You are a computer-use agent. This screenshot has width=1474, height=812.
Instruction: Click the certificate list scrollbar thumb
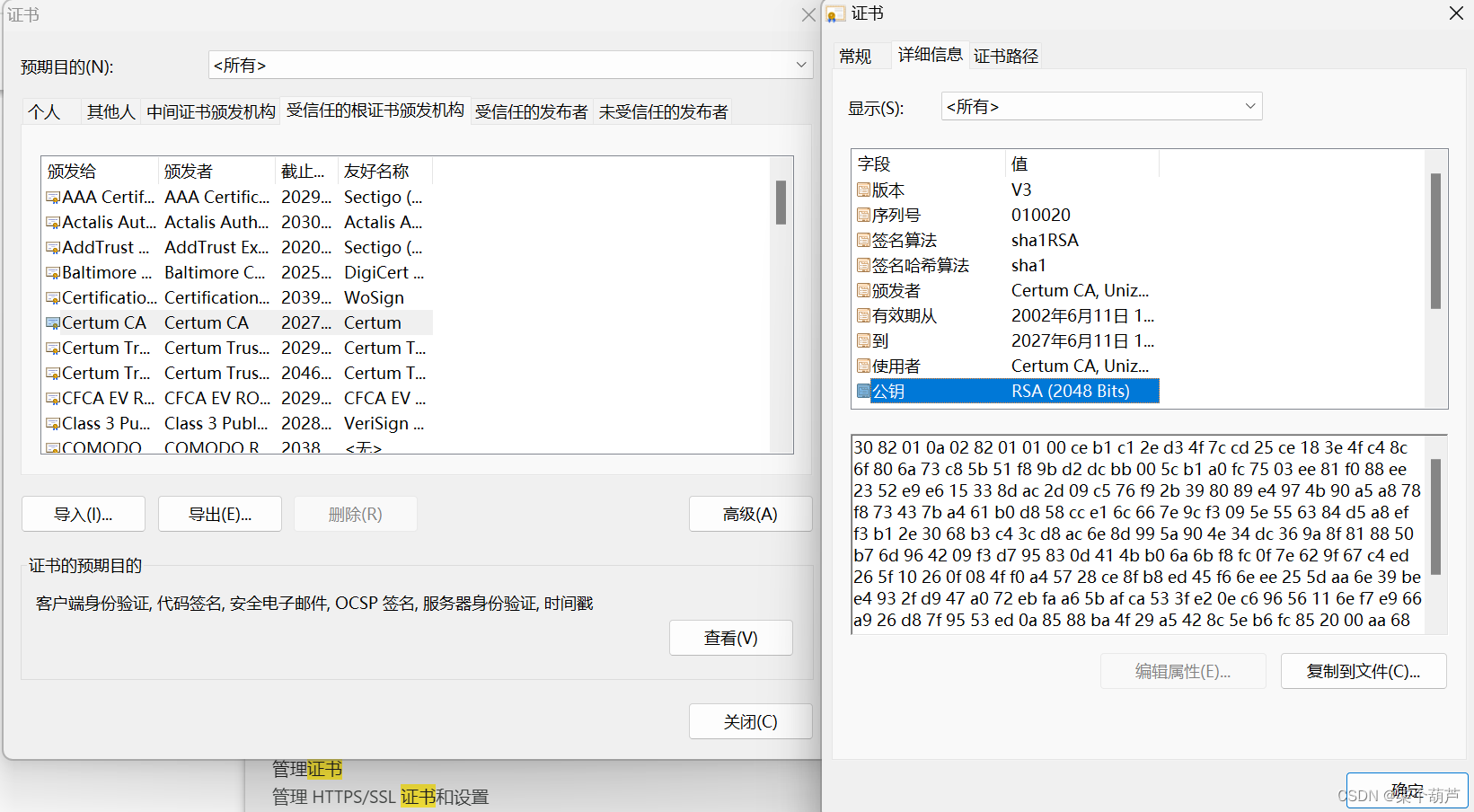click(781, 202)
